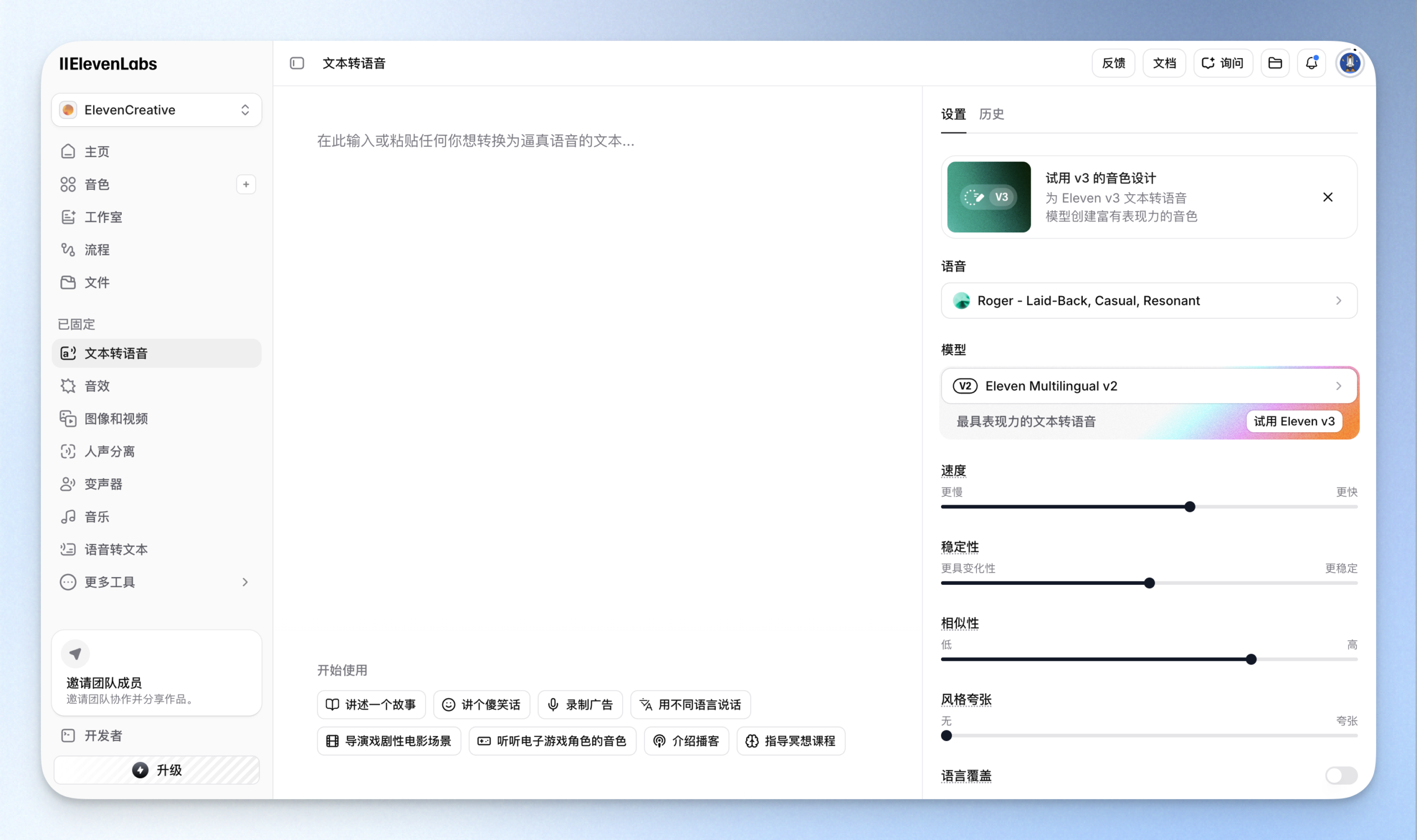The width and height of the screenshot is (1417, 840).
Task: Open 开发者 developer section
Action: click(156, 736)
